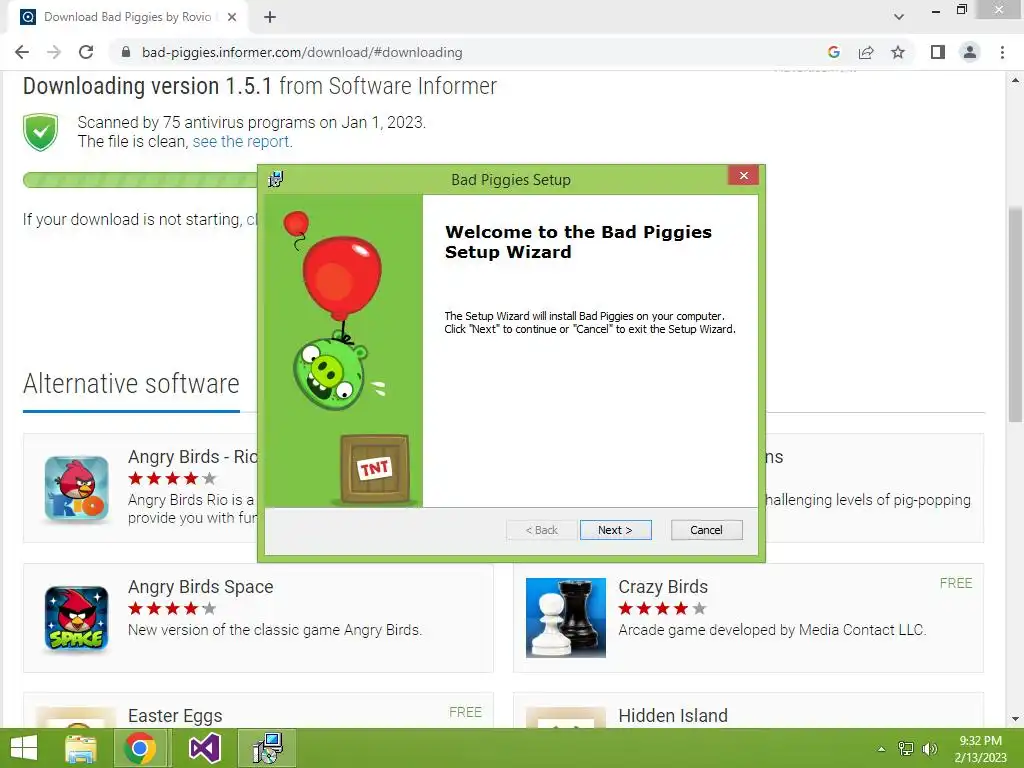Open File Explorer from the taskbar
The height and width of the screenshot is (768, 1024).
pos(81,748)
